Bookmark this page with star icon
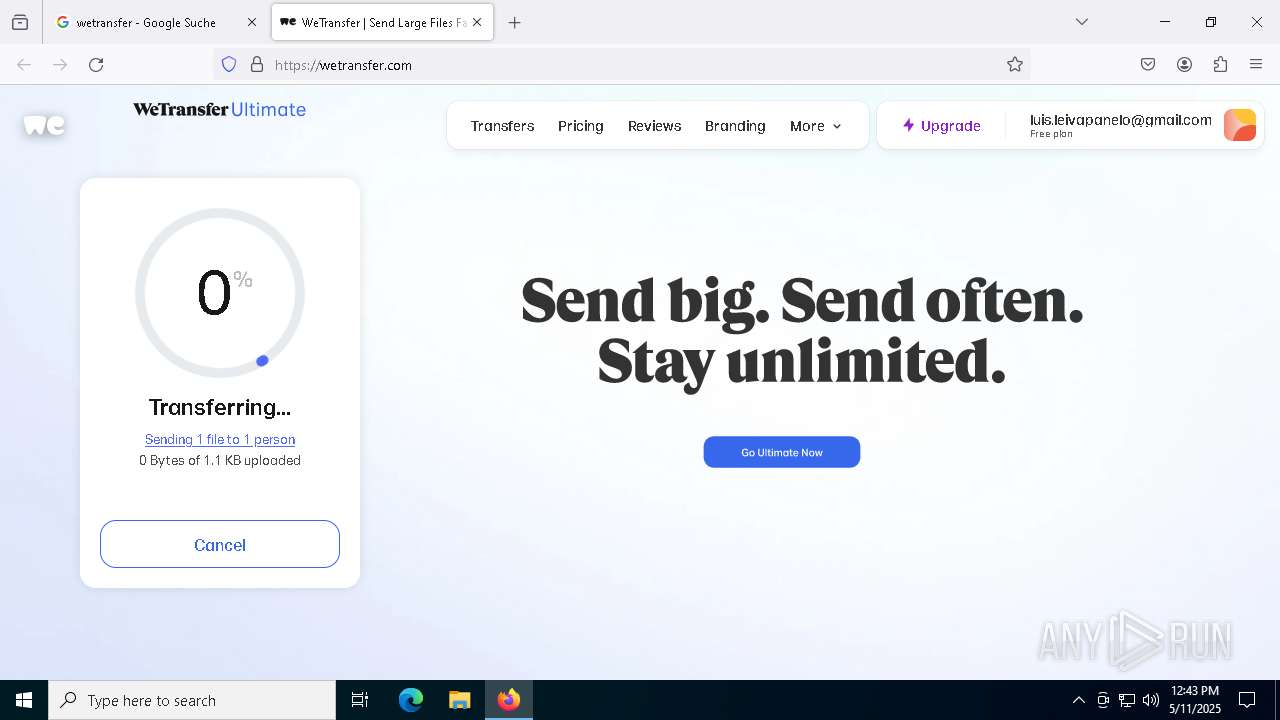Image resolution: width=1280 pixels, height=720 pixels. [1015, 65]
